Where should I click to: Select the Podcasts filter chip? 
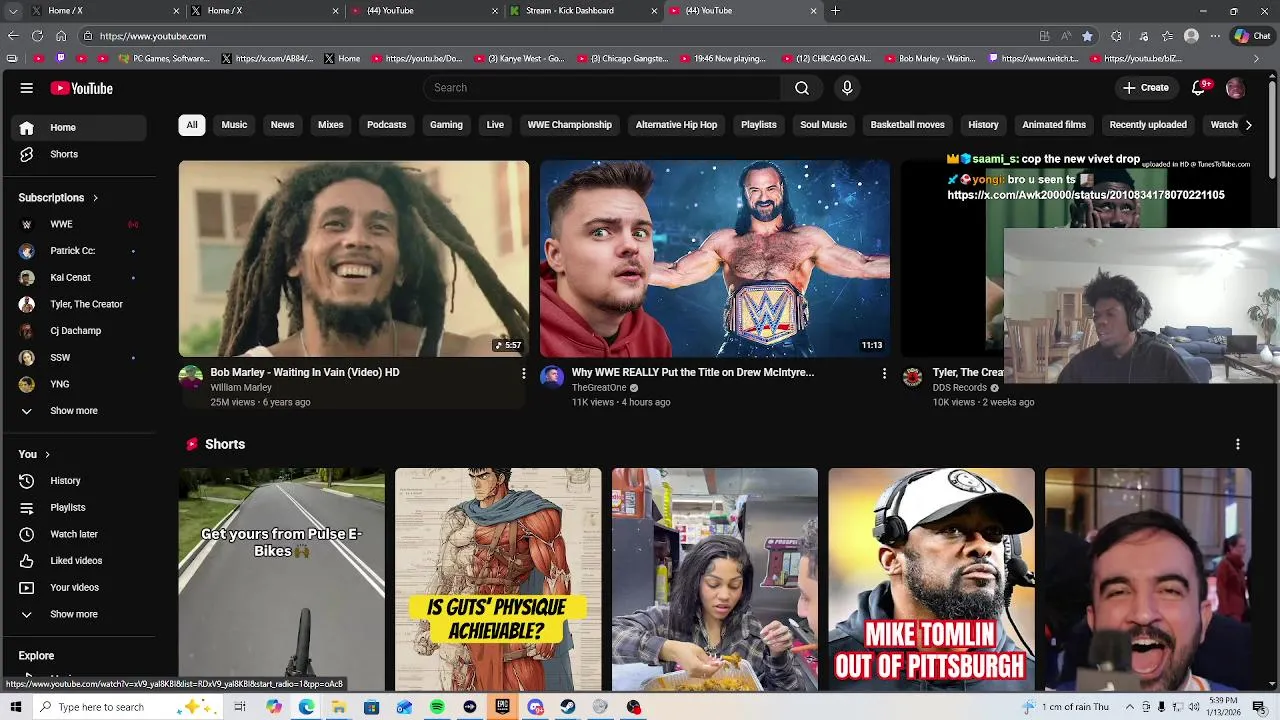click(x=387, y=125)
